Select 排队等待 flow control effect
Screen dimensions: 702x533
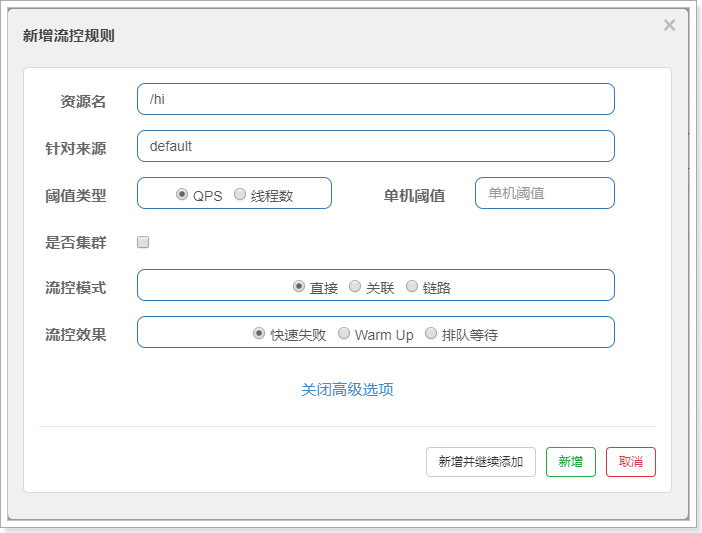[431, 333]
